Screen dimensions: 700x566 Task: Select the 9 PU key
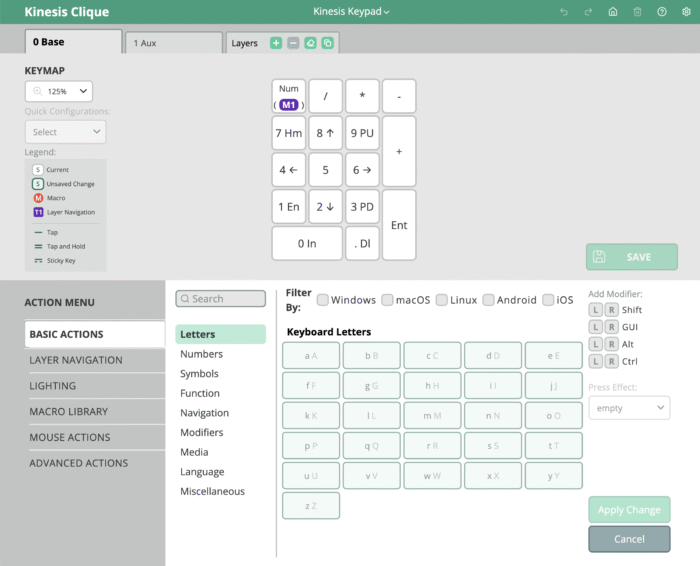tap(362, 133)
